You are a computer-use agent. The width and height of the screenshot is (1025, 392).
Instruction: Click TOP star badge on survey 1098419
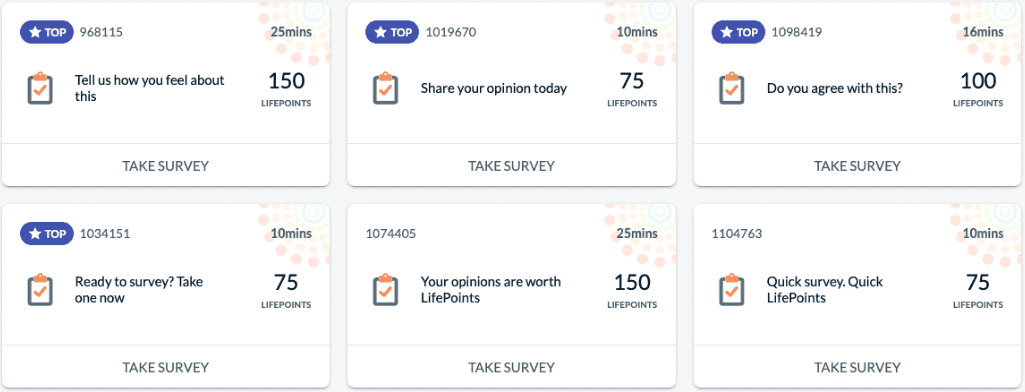click(739, 32)
